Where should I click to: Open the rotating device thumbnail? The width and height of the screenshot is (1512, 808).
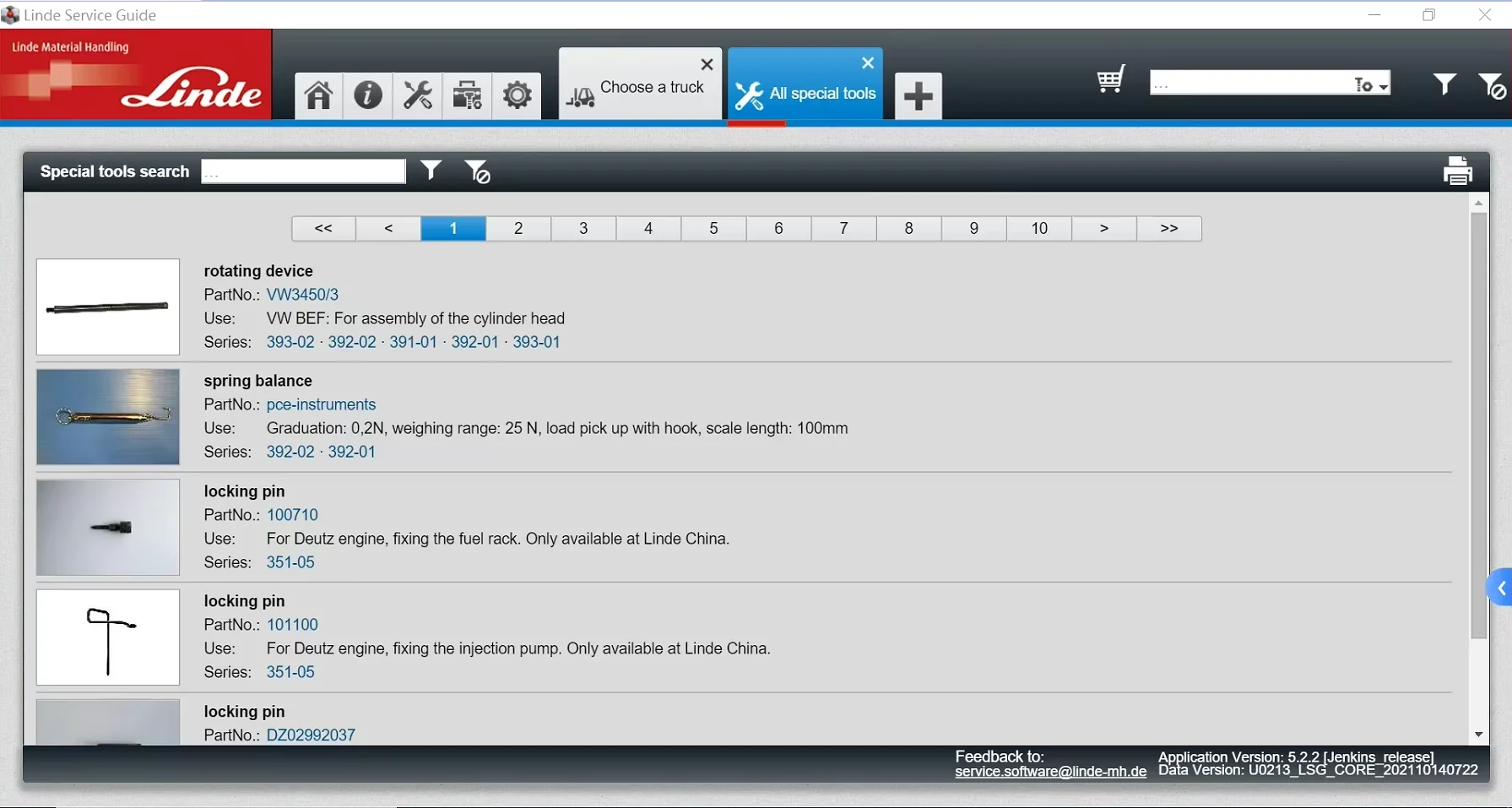tap(108, 307)
